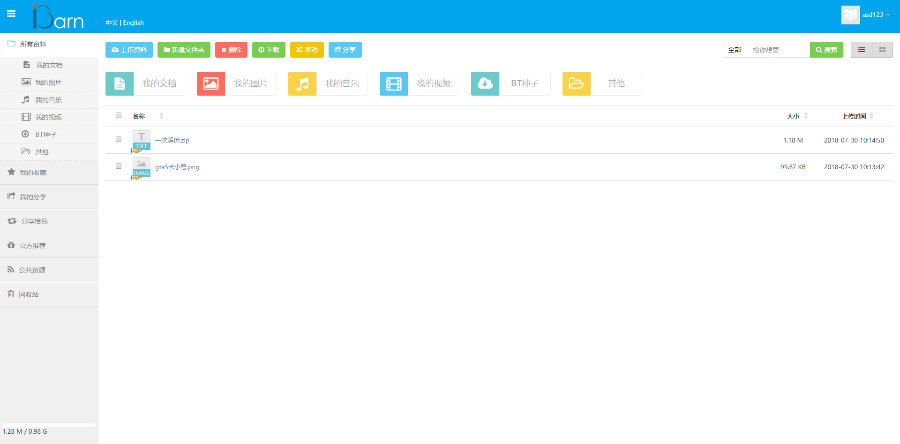
Task: Sort files by the size column arrows
Action: (806, 116)
